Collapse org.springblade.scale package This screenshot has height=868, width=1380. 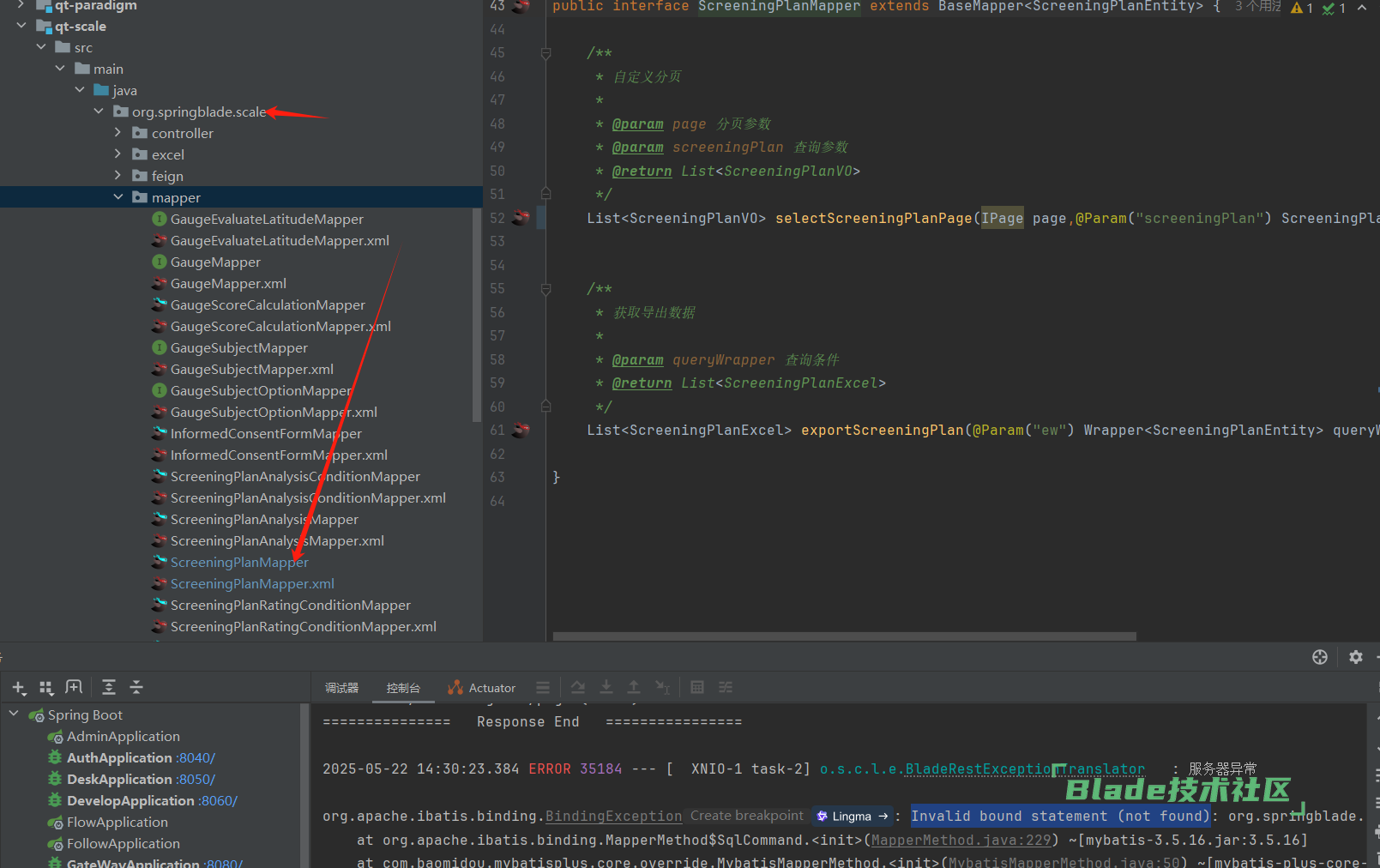99,112
